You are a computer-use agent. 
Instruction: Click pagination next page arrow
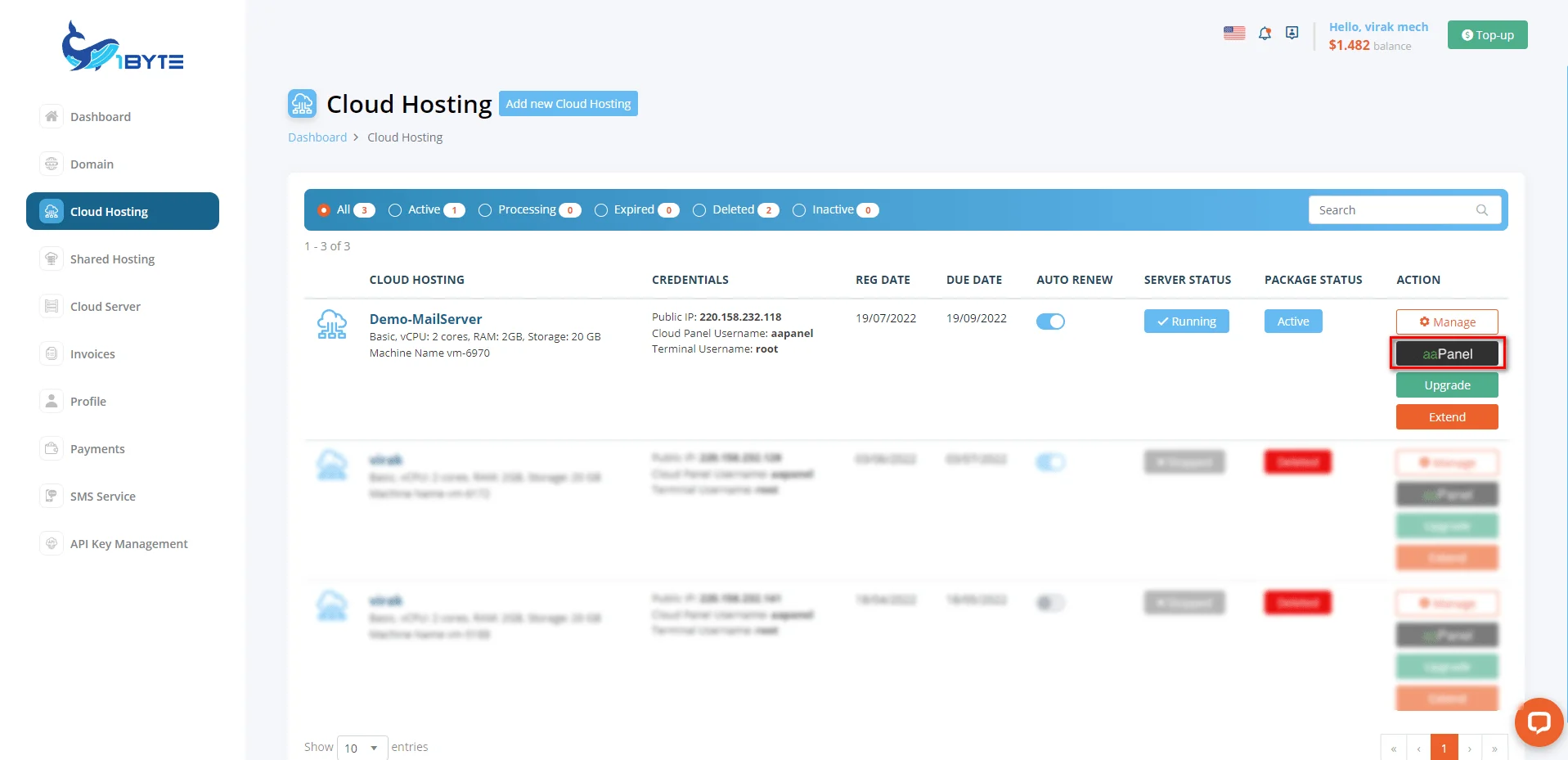(x=1469, y=748)
